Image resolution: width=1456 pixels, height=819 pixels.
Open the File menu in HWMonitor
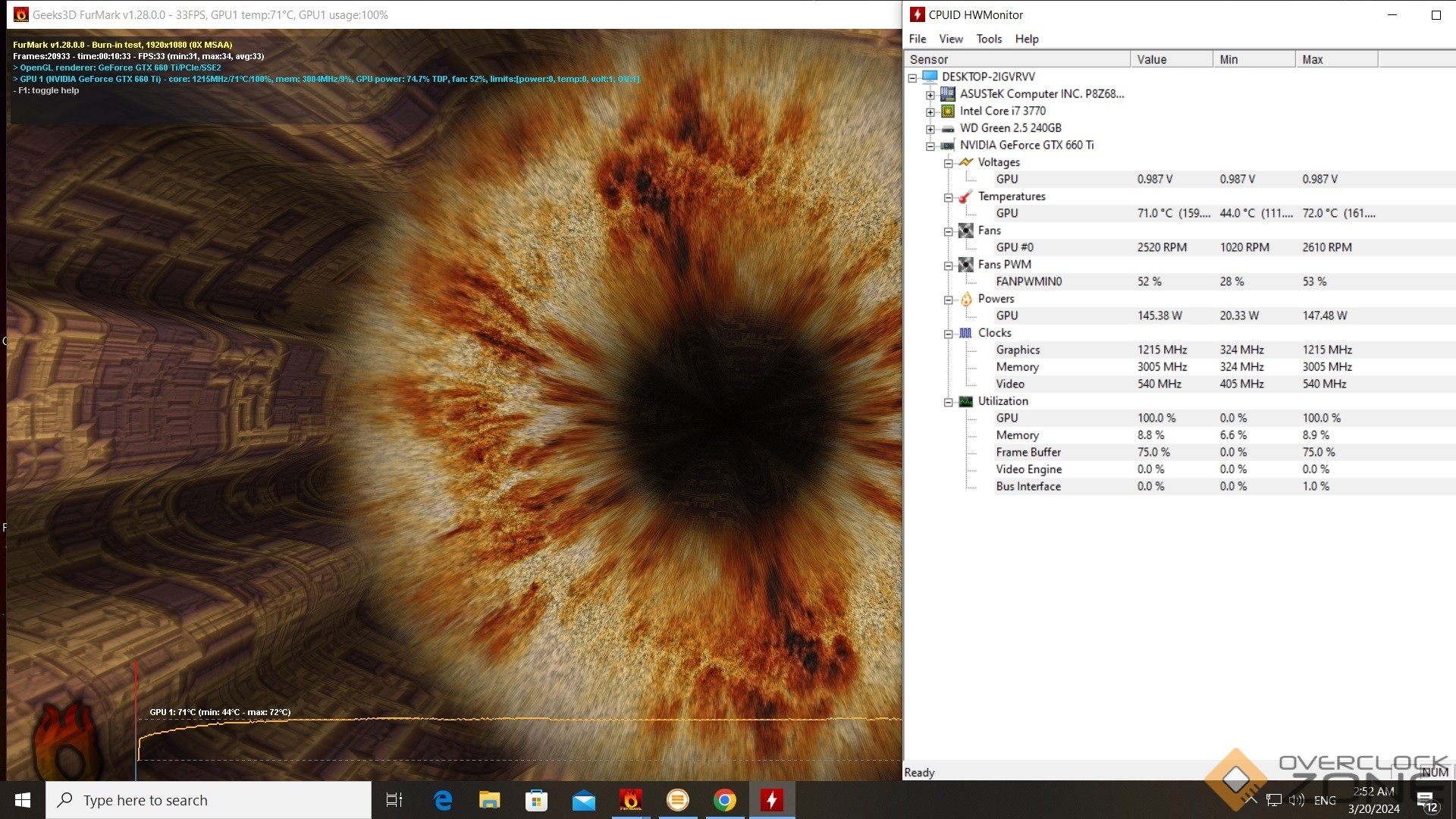tap(918, 39)
